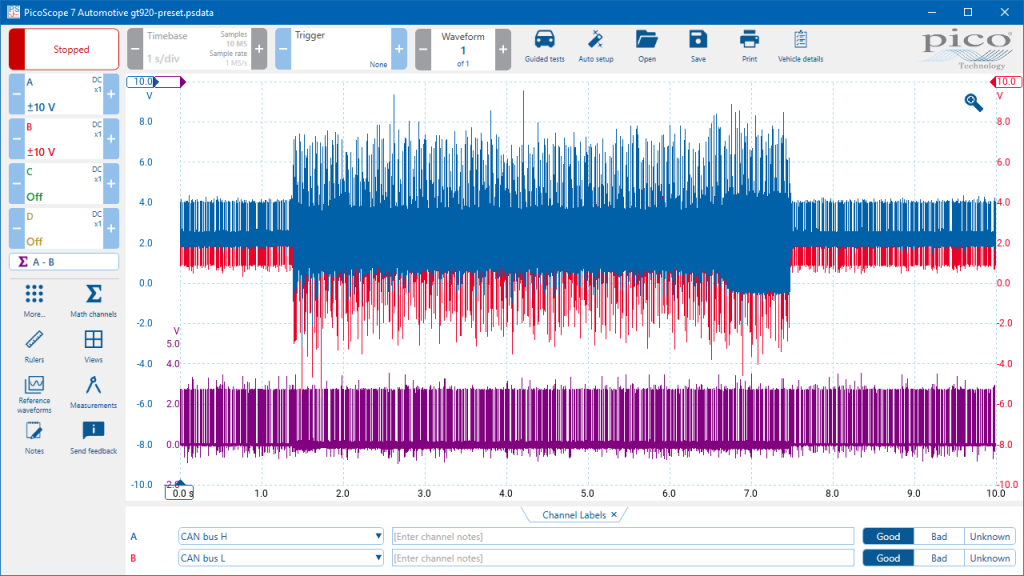Screen dimensions: 1024x576
Task: Set channel B status to Unknown
Action: point(989,558)
